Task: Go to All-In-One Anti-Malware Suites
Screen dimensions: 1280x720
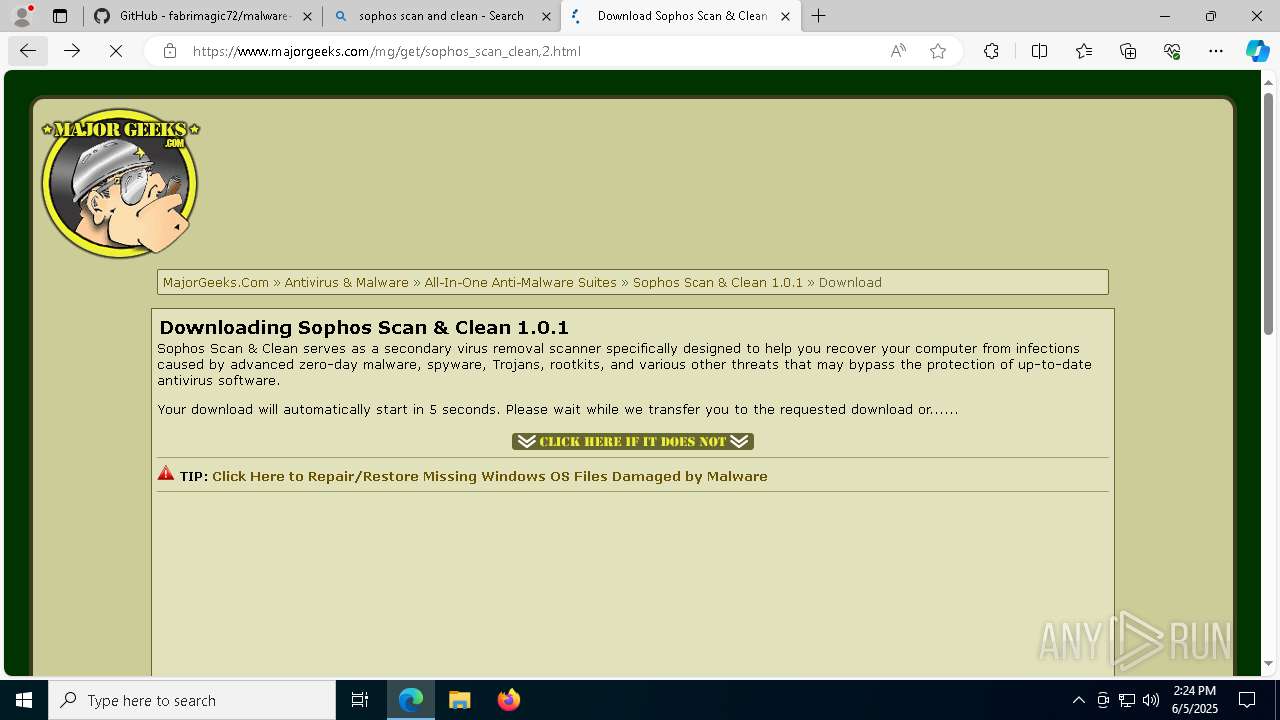Action: tap(520, 282)
